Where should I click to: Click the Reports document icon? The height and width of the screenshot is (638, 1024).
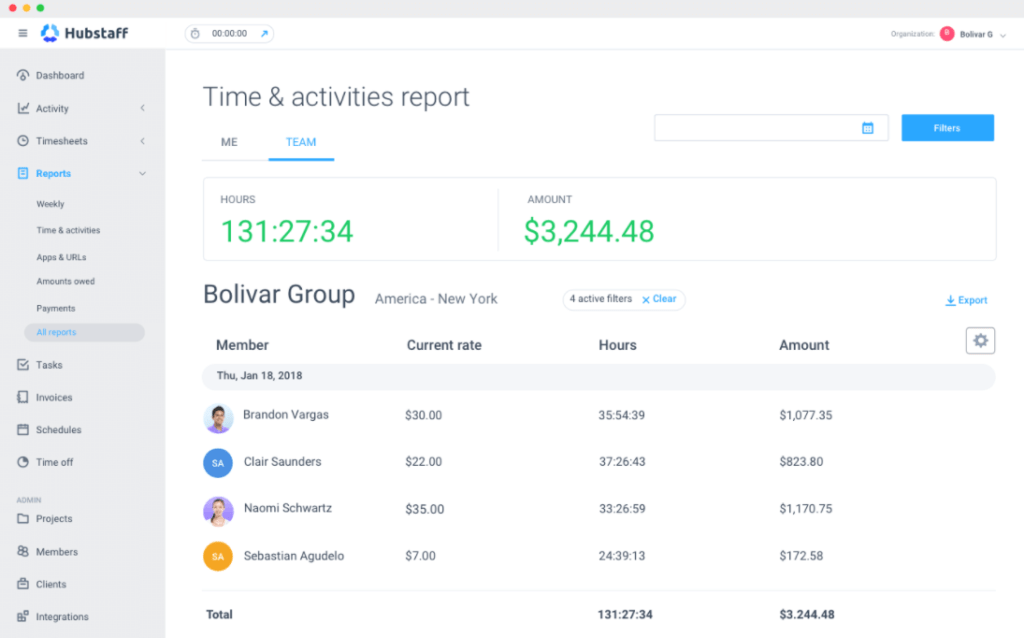[23, 173]
